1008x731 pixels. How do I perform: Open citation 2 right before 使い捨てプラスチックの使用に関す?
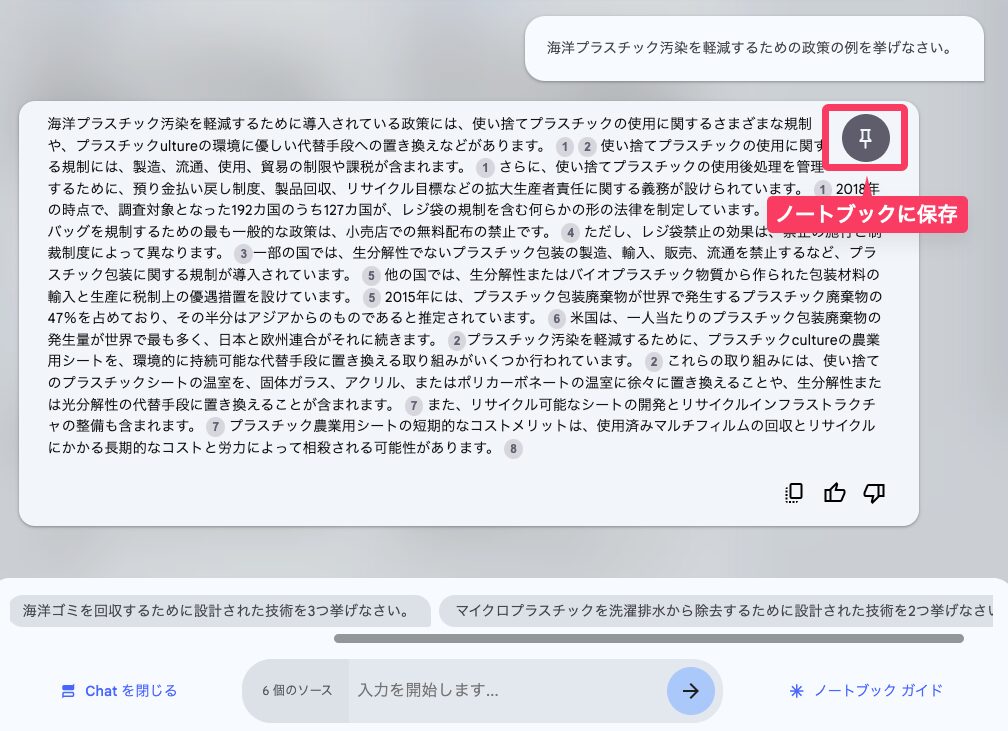coord(587,146)
